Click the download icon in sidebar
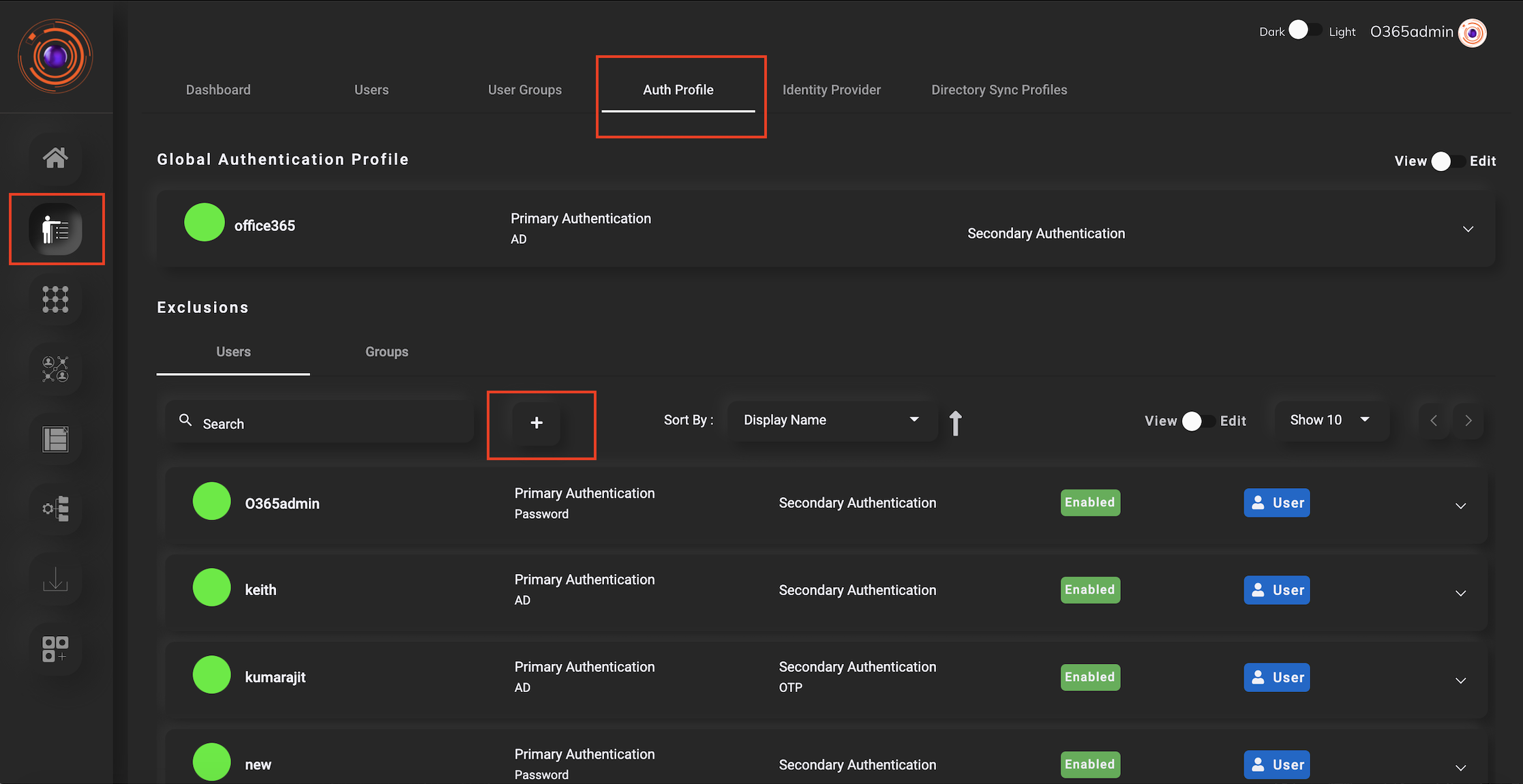 [55, 580]
